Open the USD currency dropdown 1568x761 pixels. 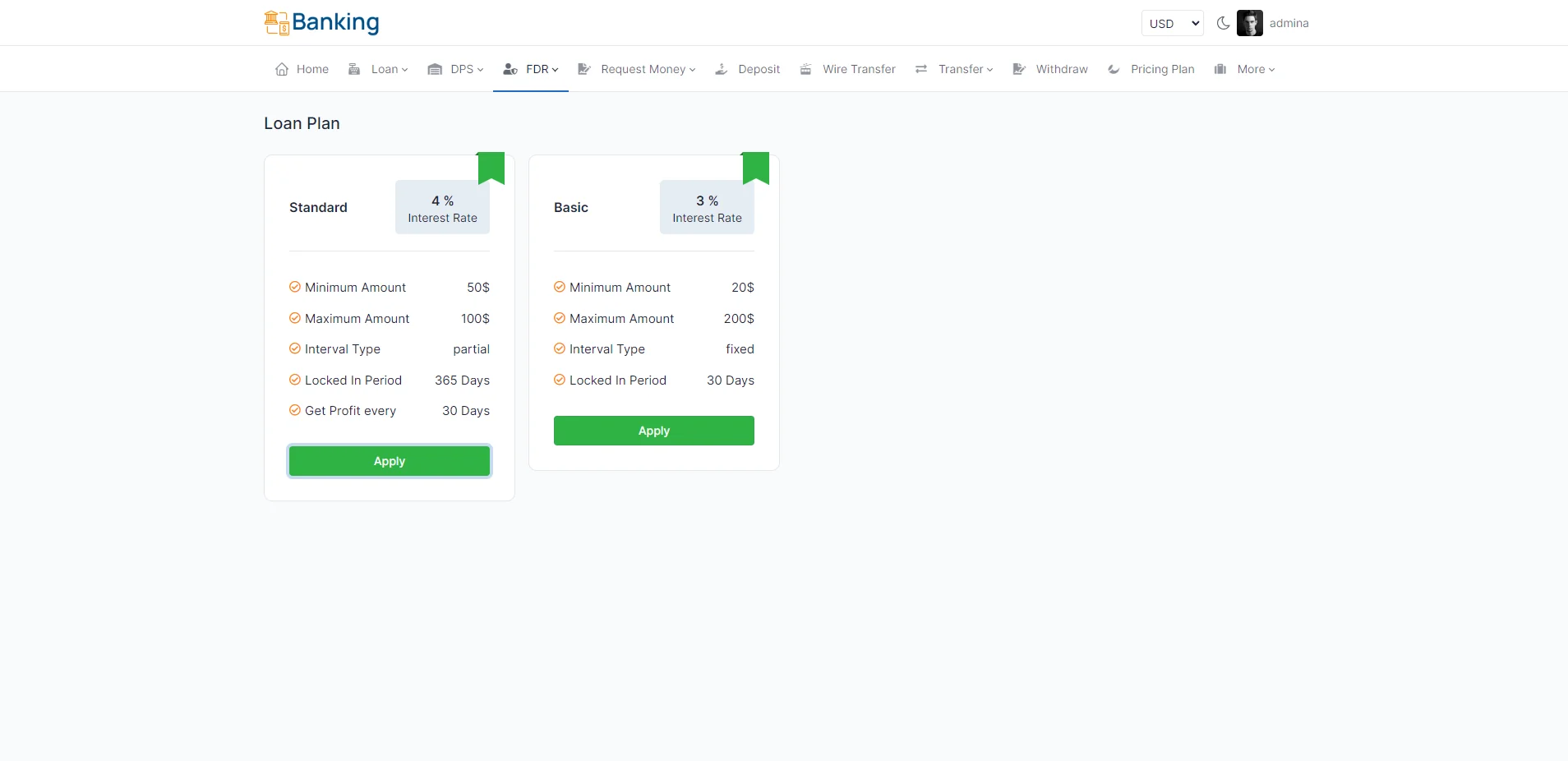pos(1172,23)
